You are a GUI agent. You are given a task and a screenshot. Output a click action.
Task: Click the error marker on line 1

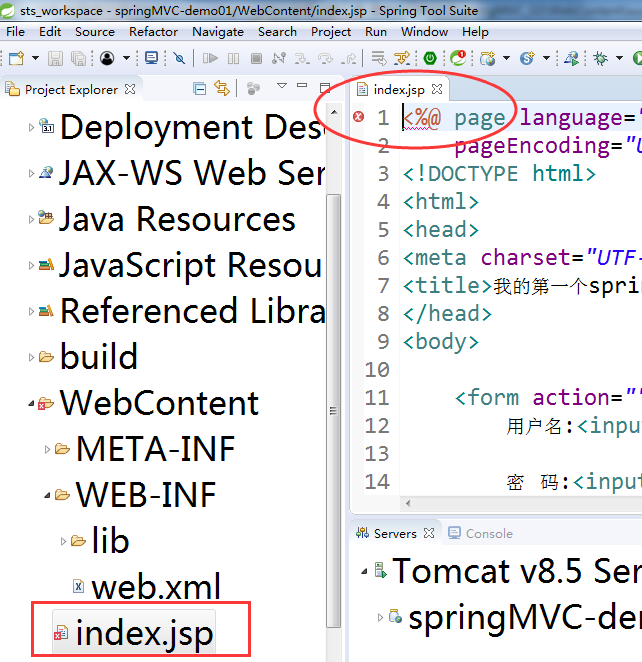coord(358,117)
